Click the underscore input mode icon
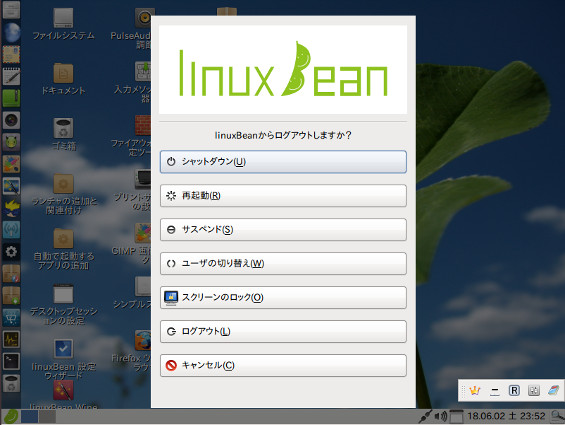 point(495,390)
